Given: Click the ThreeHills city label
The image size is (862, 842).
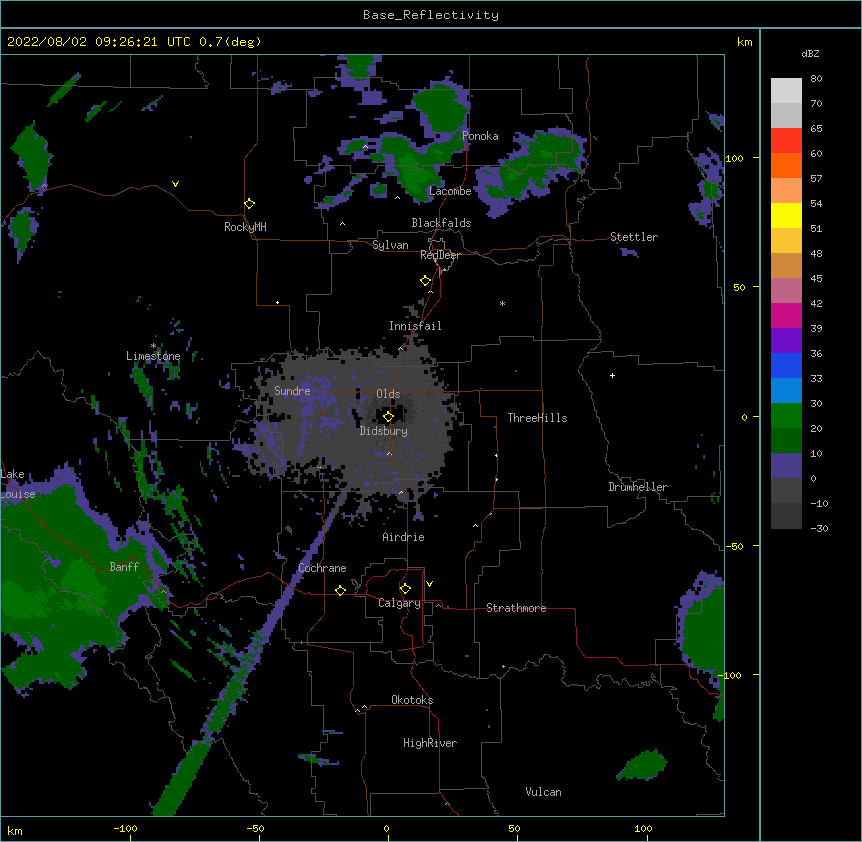Looking at the screenshot, I should 537,418.
